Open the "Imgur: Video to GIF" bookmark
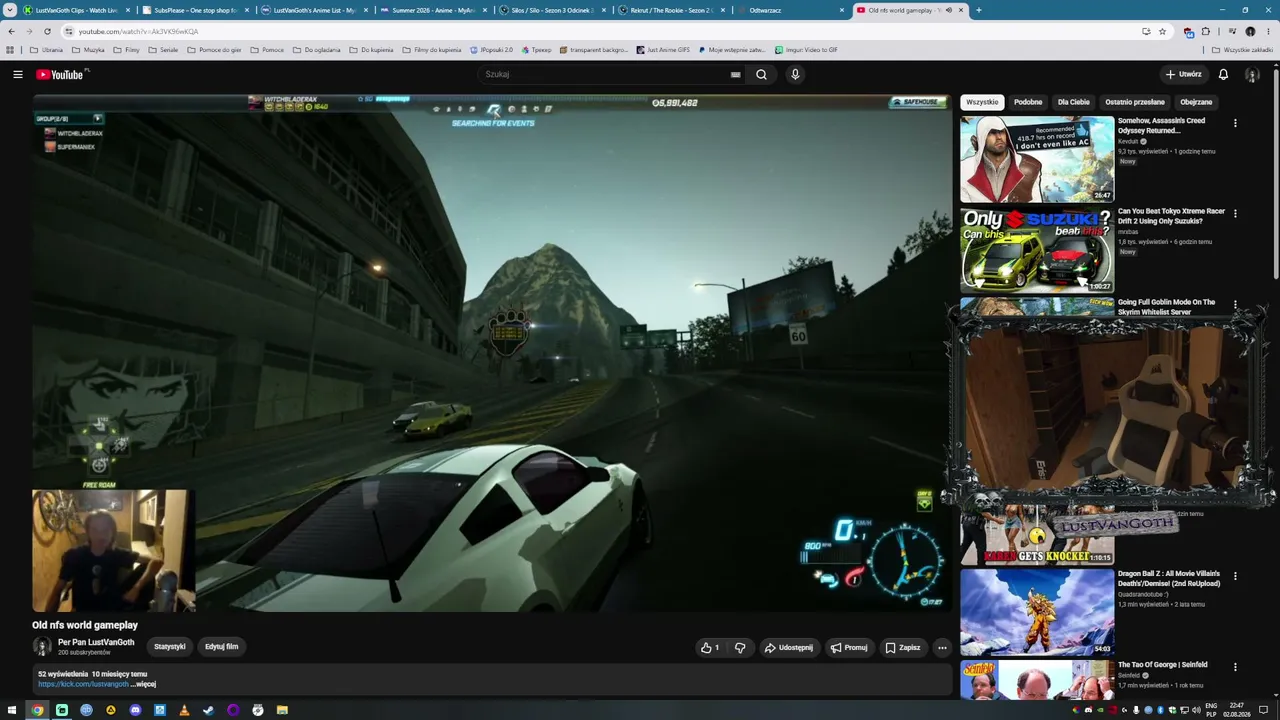 click(x=806, y=49)
